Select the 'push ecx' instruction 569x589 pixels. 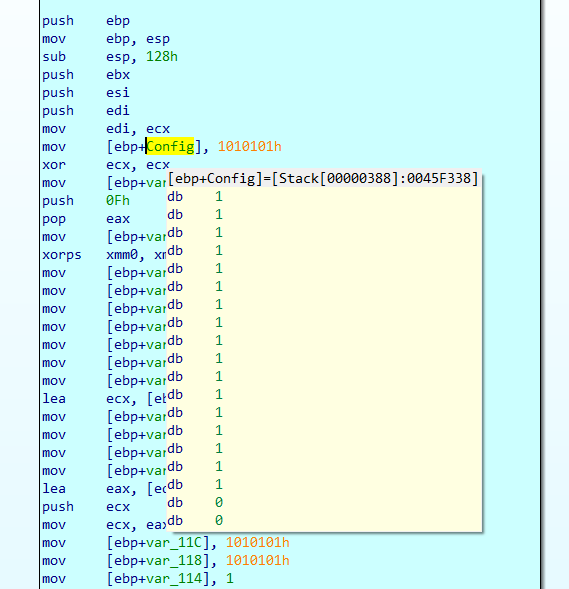pyautogui.click(x=86, y=507)
